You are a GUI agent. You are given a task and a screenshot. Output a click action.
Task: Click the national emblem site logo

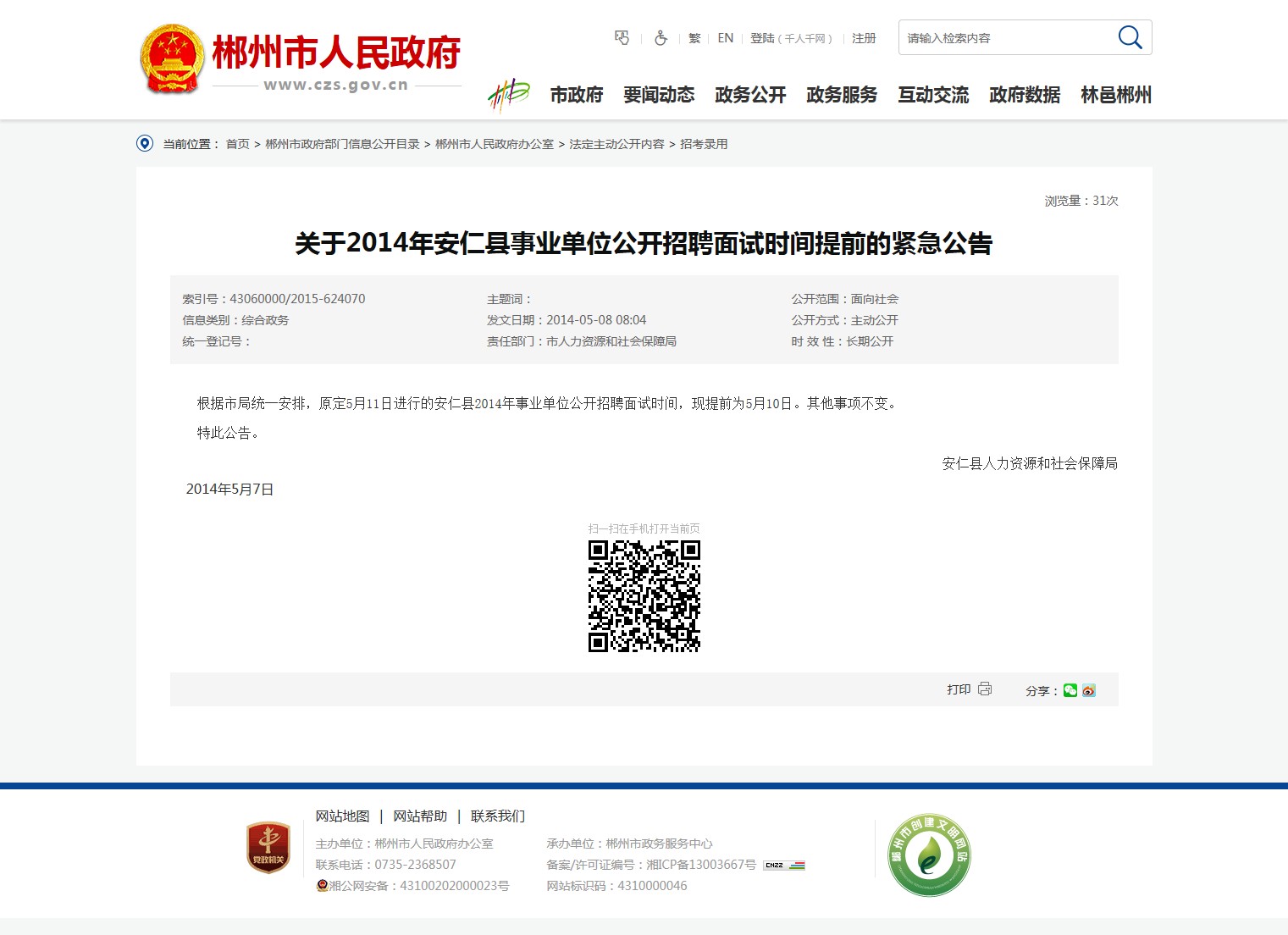click(172, 58)
